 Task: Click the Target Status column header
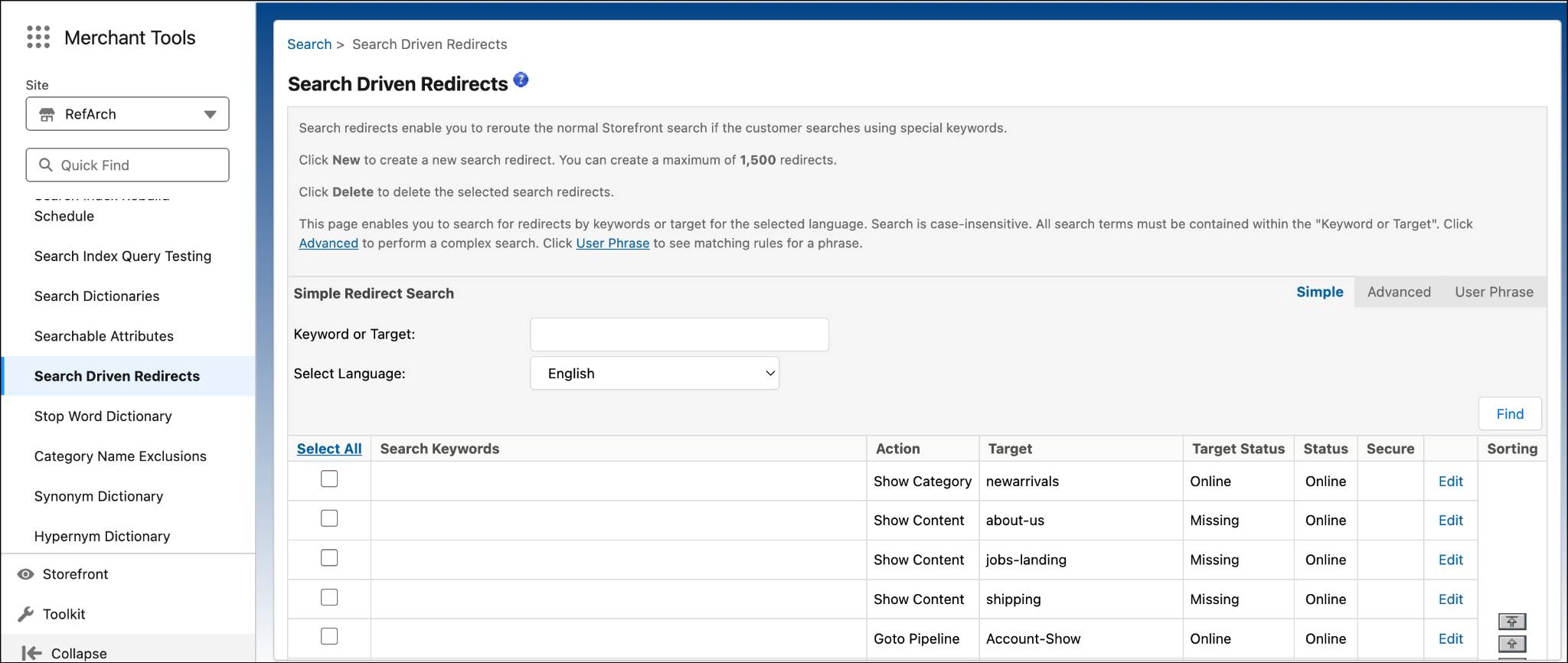[x=1238, y=449]
